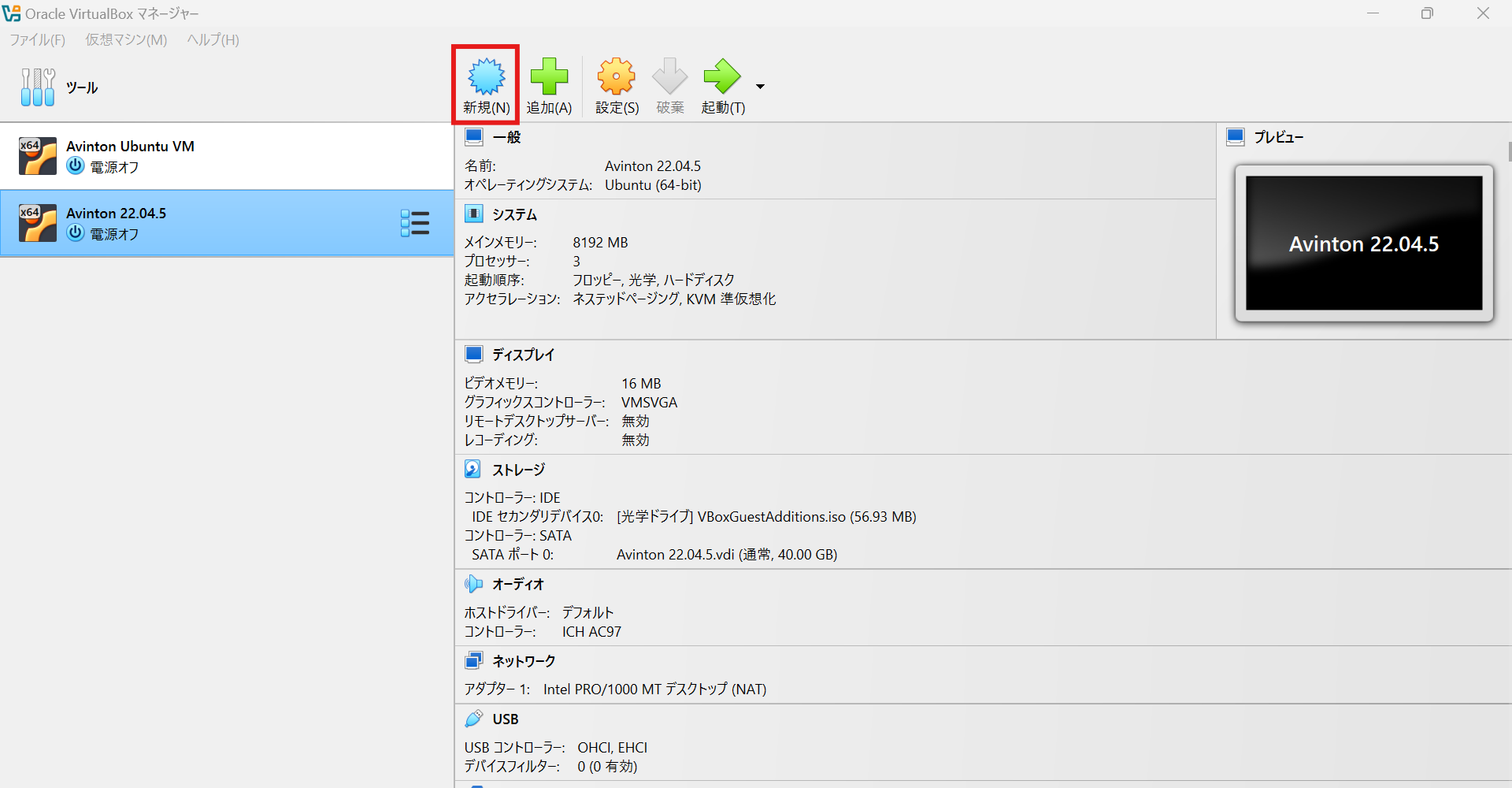Click the OHCI, EHCI USB controller value
The width and height of the screenshot is (1512, 788).
pos(612,748)
